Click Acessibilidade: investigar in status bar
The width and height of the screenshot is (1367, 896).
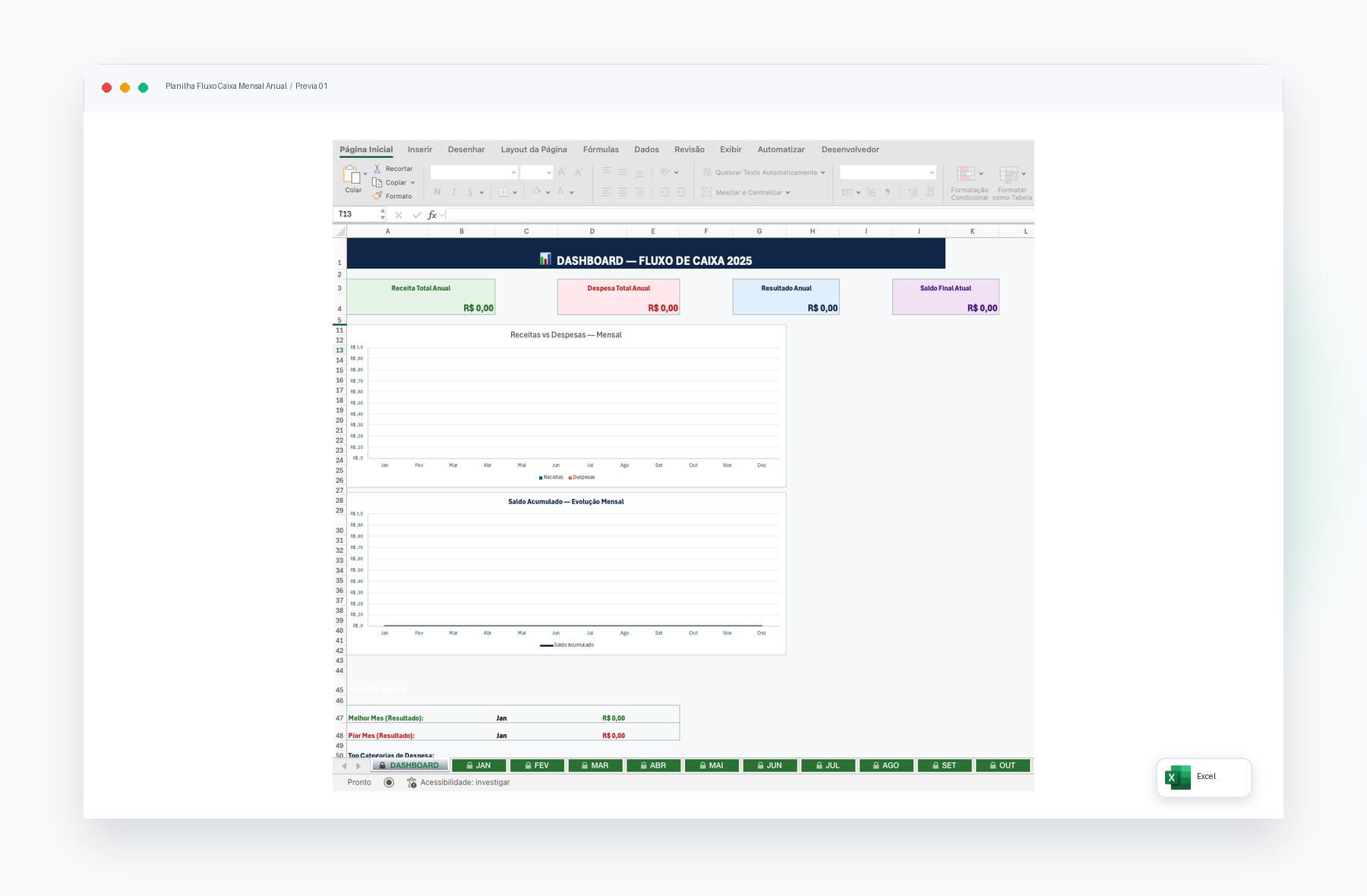[x=465, y=782]
